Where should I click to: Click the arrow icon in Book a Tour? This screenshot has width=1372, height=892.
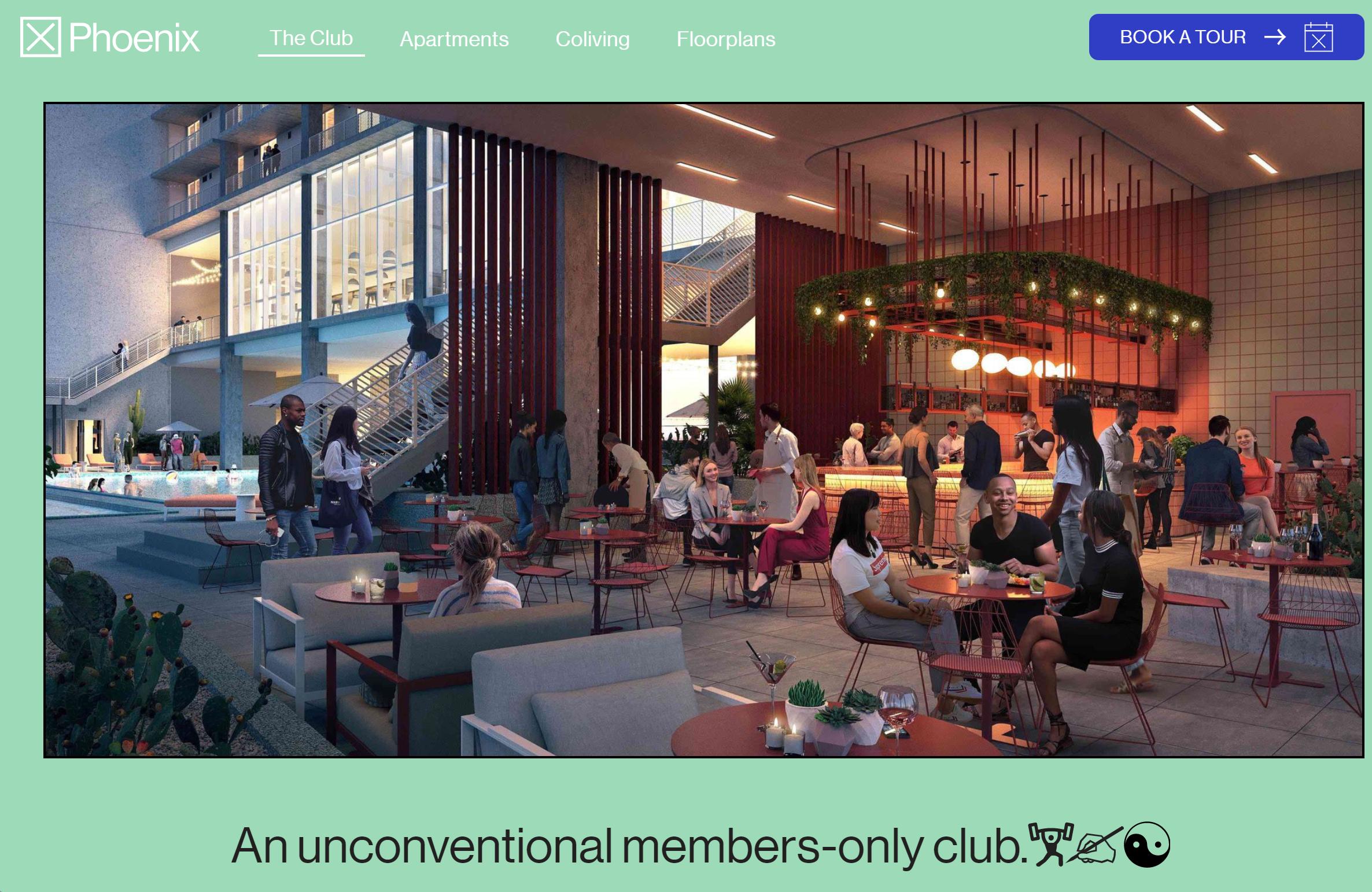pyautogui.click(x=1275, y=37)
